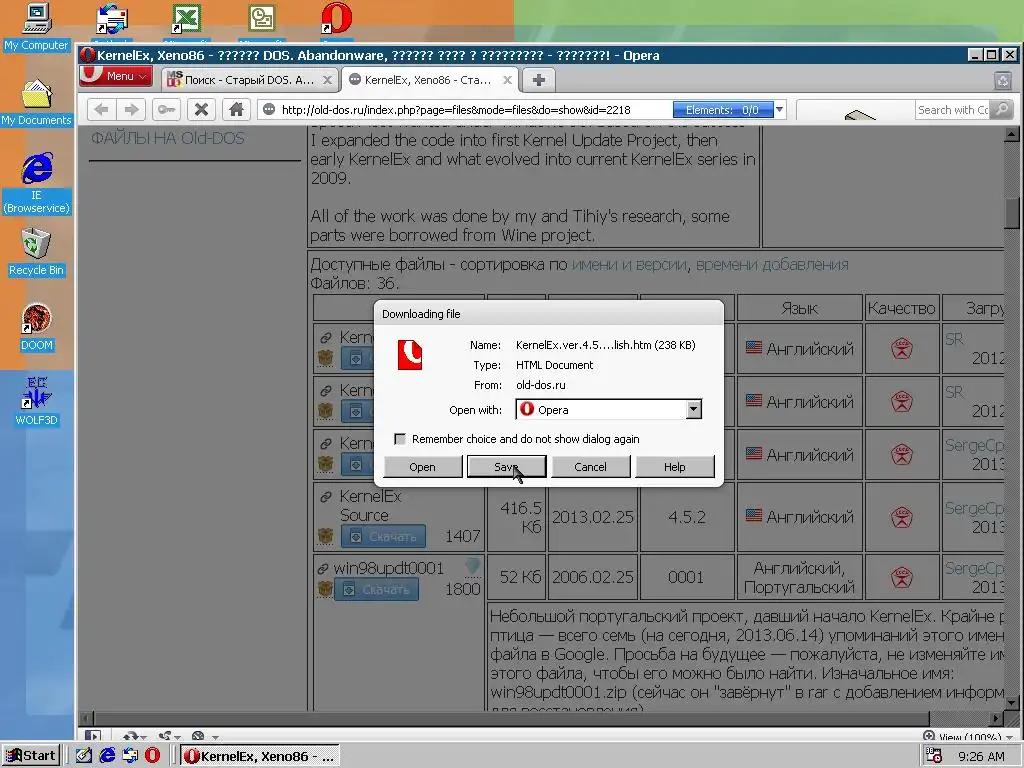Viewport: 1024px width, 768px height.
Task: Open the Elements dropdown arrow in address bar
Action: click(x=779, y=110)
